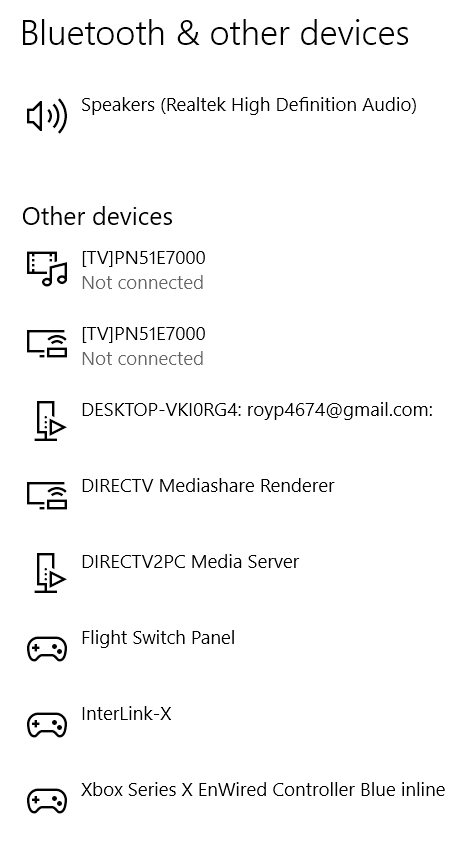This screenshot has height=852, width=476.
Task: Click the film-and-music media icon for TV
Action: pos(47,268)
